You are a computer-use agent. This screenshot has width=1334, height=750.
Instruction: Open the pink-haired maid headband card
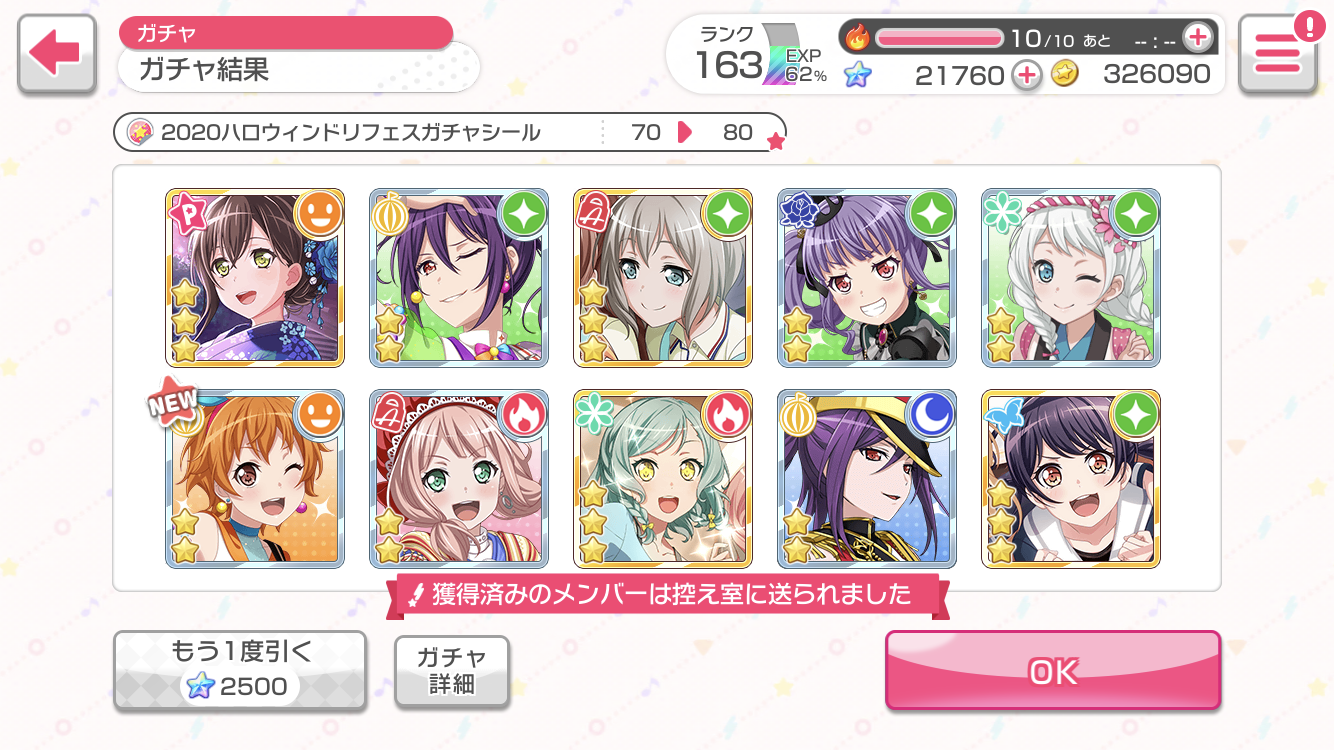coord(459,479)
